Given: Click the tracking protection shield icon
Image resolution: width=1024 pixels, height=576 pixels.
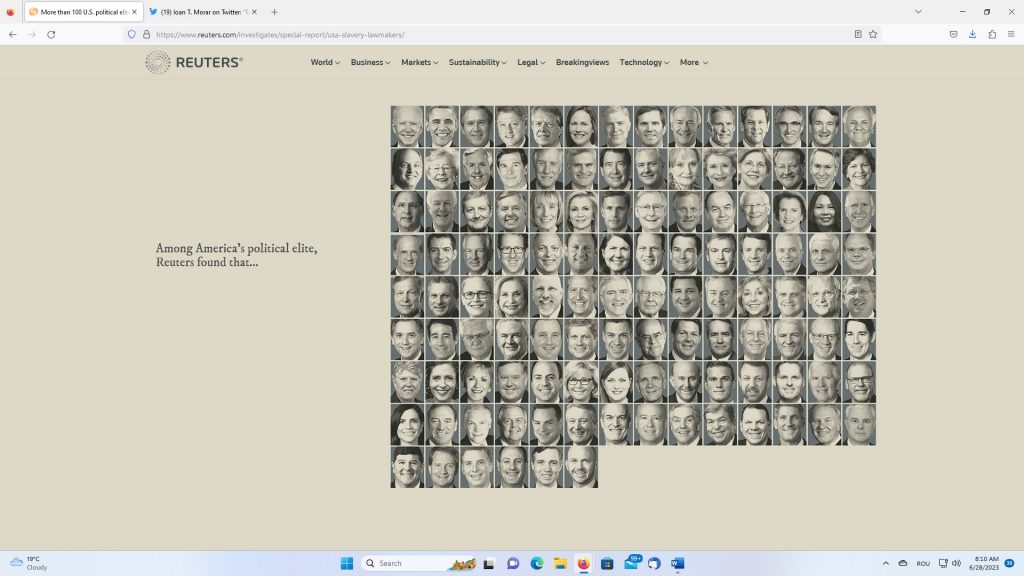Looking at the screenshot, I should 131,34.
